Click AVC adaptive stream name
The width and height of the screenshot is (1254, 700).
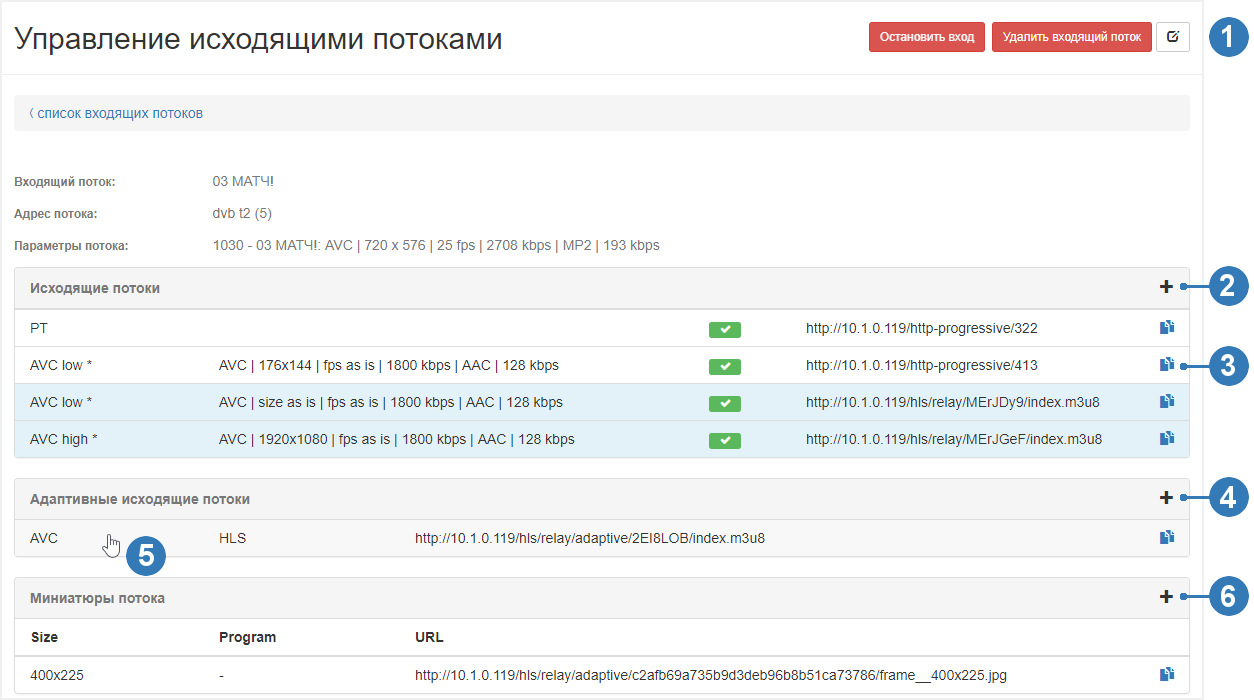point(44,538)
